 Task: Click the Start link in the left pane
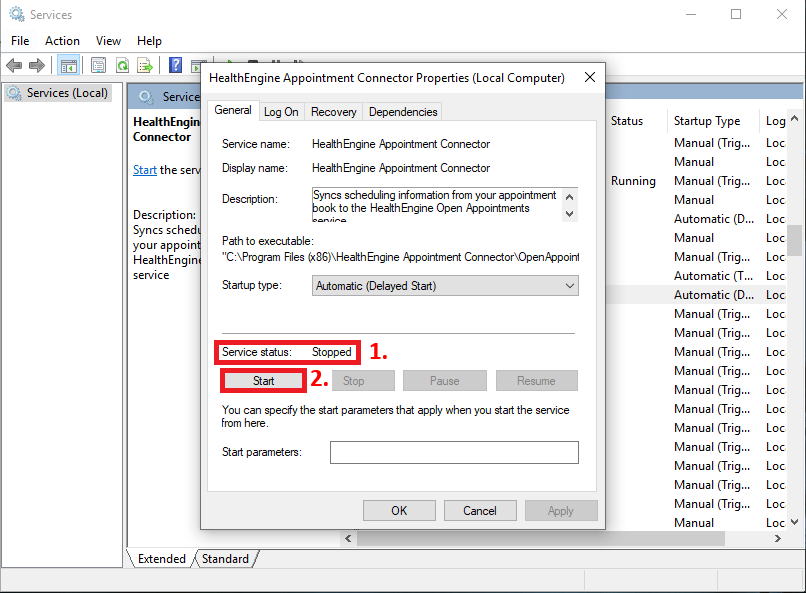145,170
